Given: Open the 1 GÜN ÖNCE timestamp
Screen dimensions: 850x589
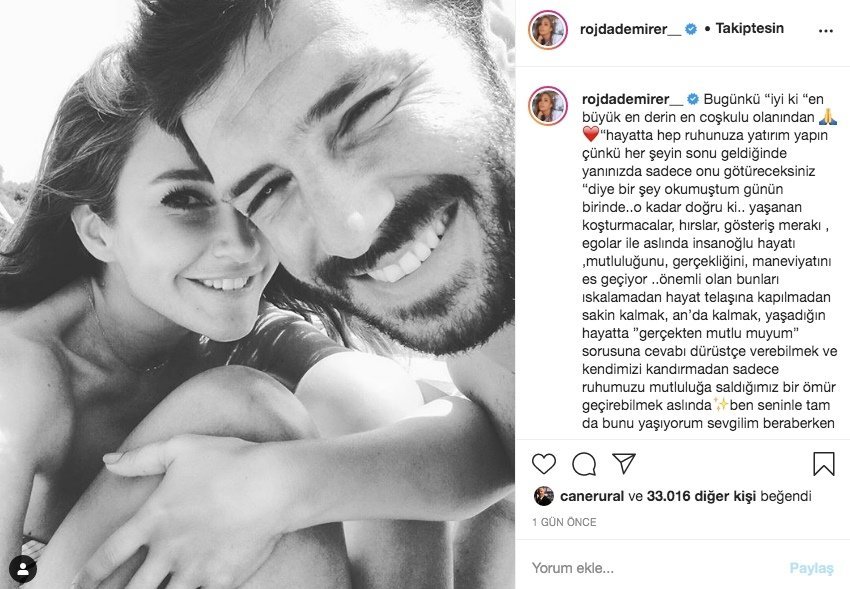Looking at the screenshot, I should pyautogui.click(x=564, y=522).
